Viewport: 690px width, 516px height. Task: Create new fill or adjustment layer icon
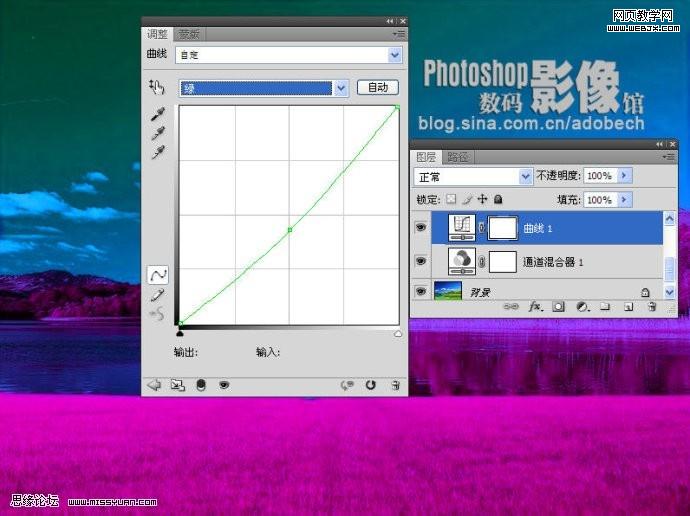coord(583,307)
